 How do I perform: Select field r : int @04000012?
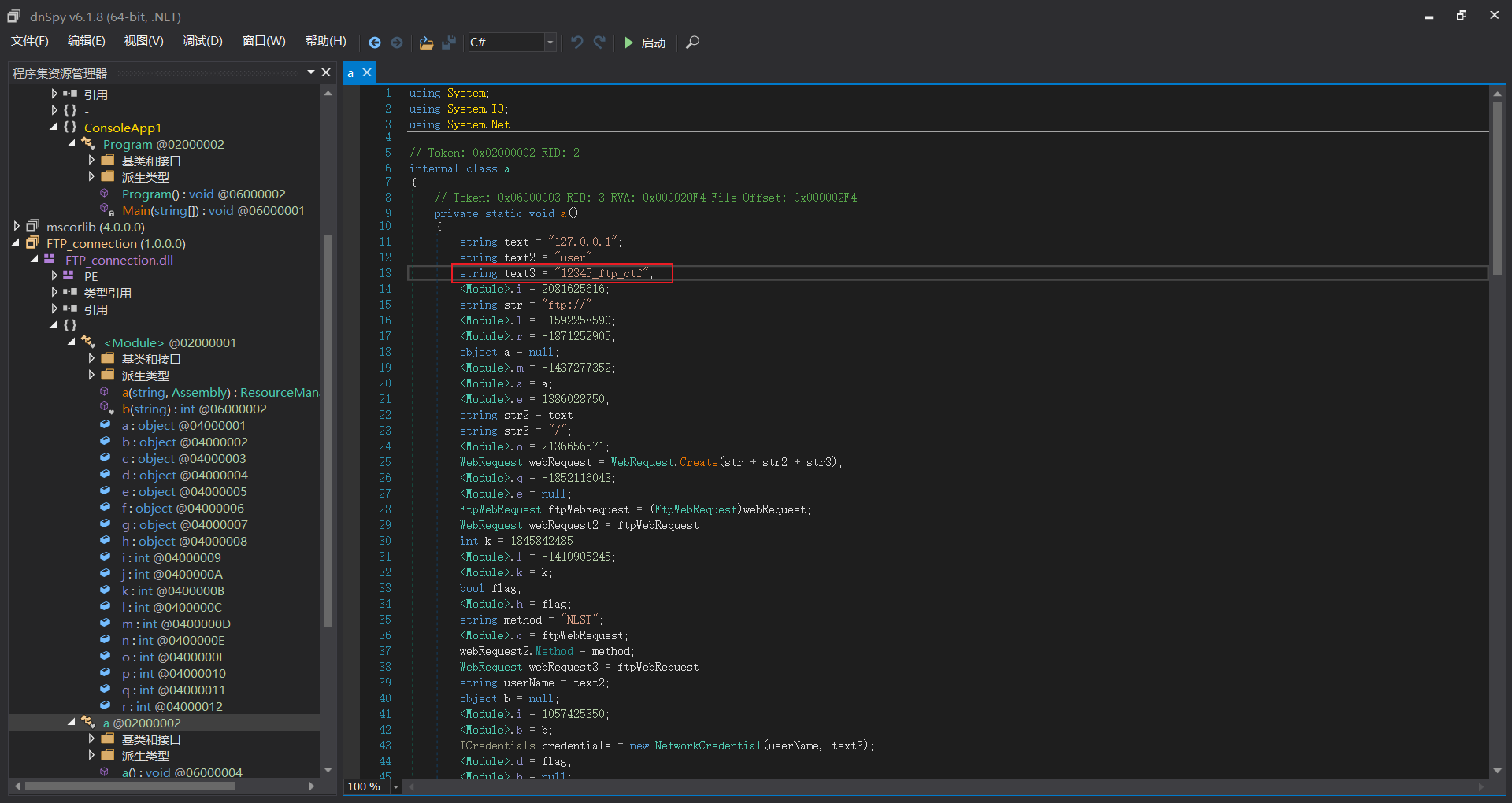[x=172, y=706]
